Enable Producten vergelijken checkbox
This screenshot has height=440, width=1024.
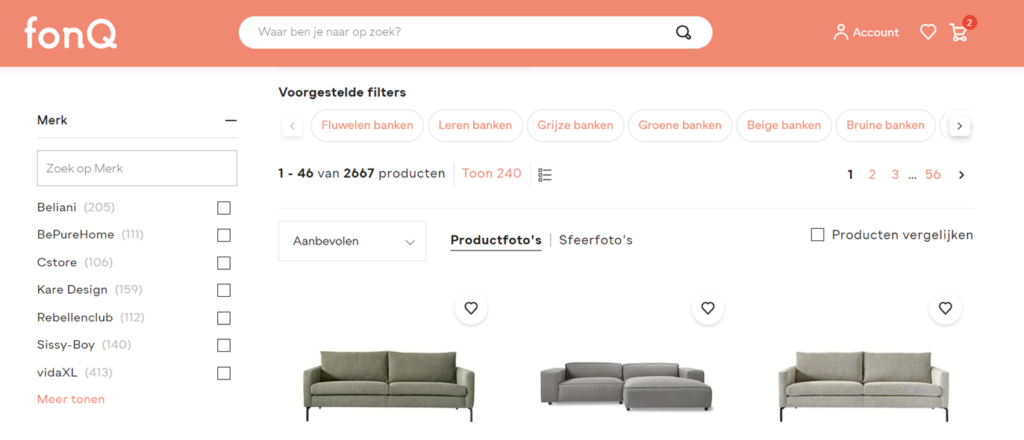point(818,235)
